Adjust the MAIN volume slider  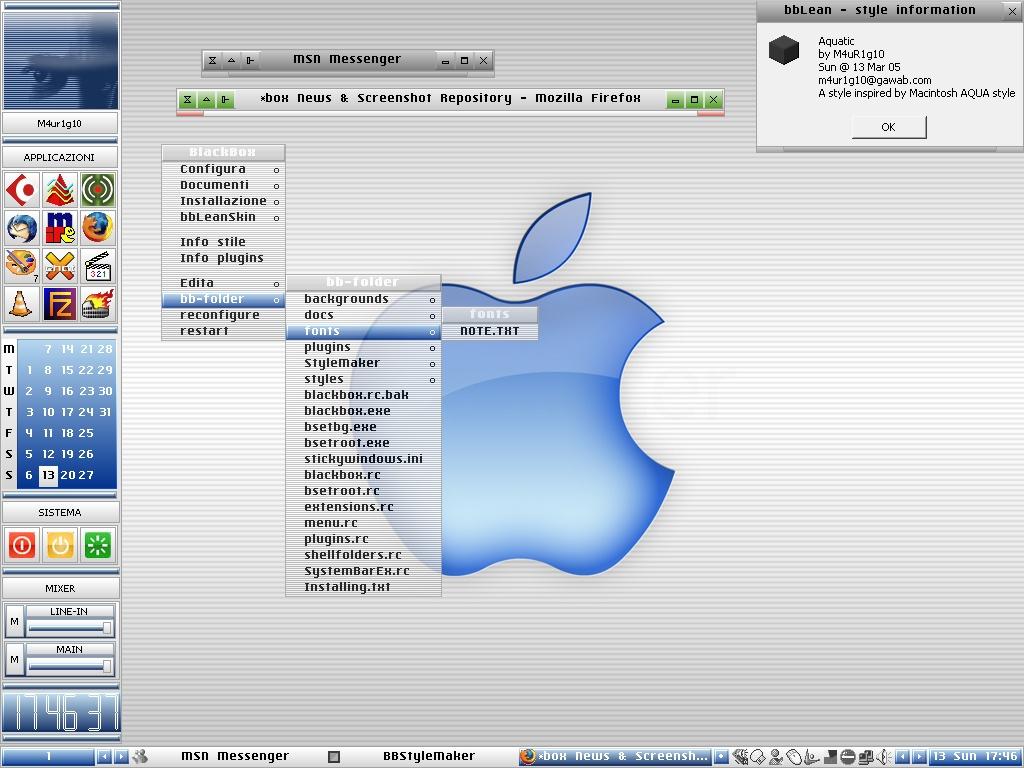tap(71, 666)
